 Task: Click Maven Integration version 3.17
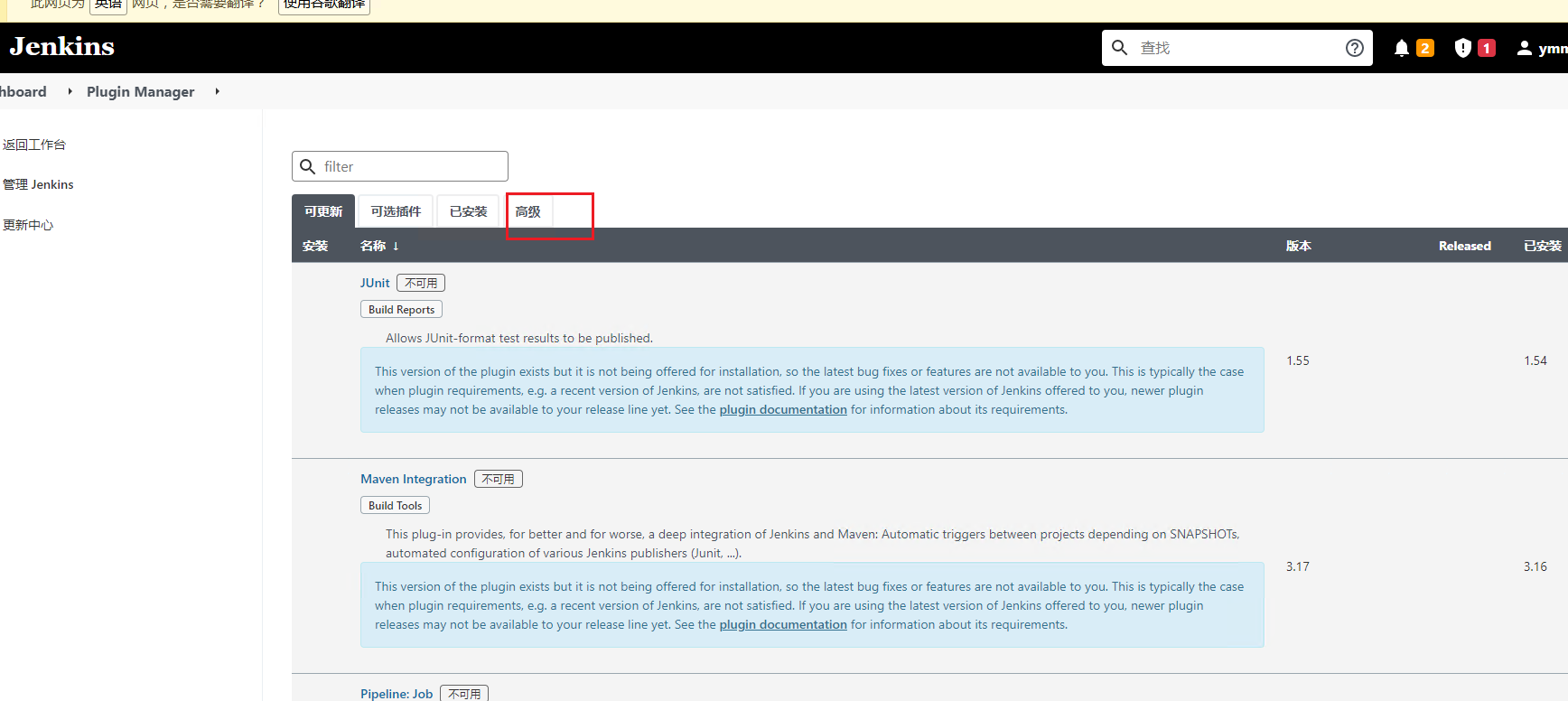(1298, 566)
